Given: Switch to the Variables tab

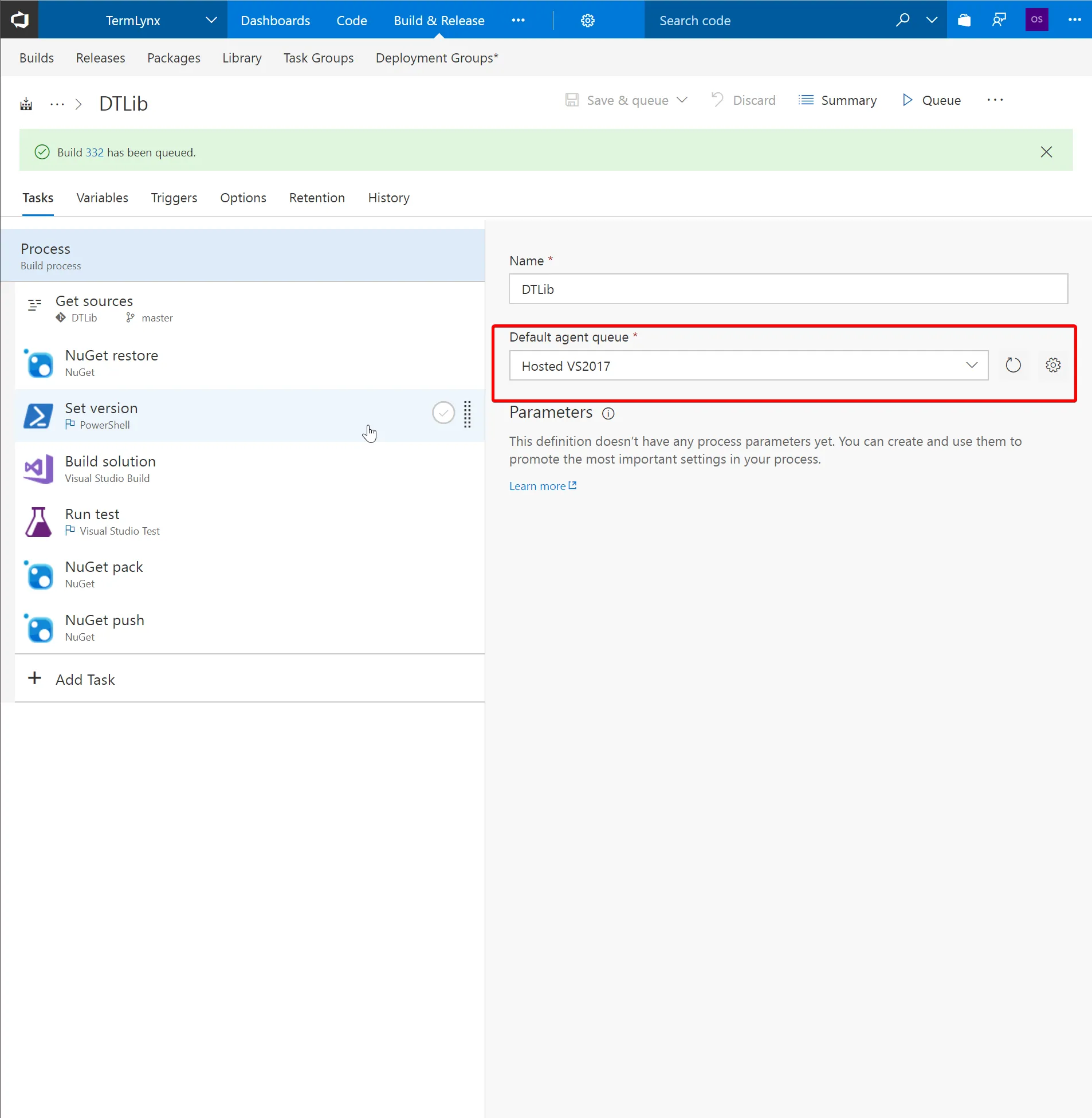Looking at the screenshot, I should tap(102, 198).
